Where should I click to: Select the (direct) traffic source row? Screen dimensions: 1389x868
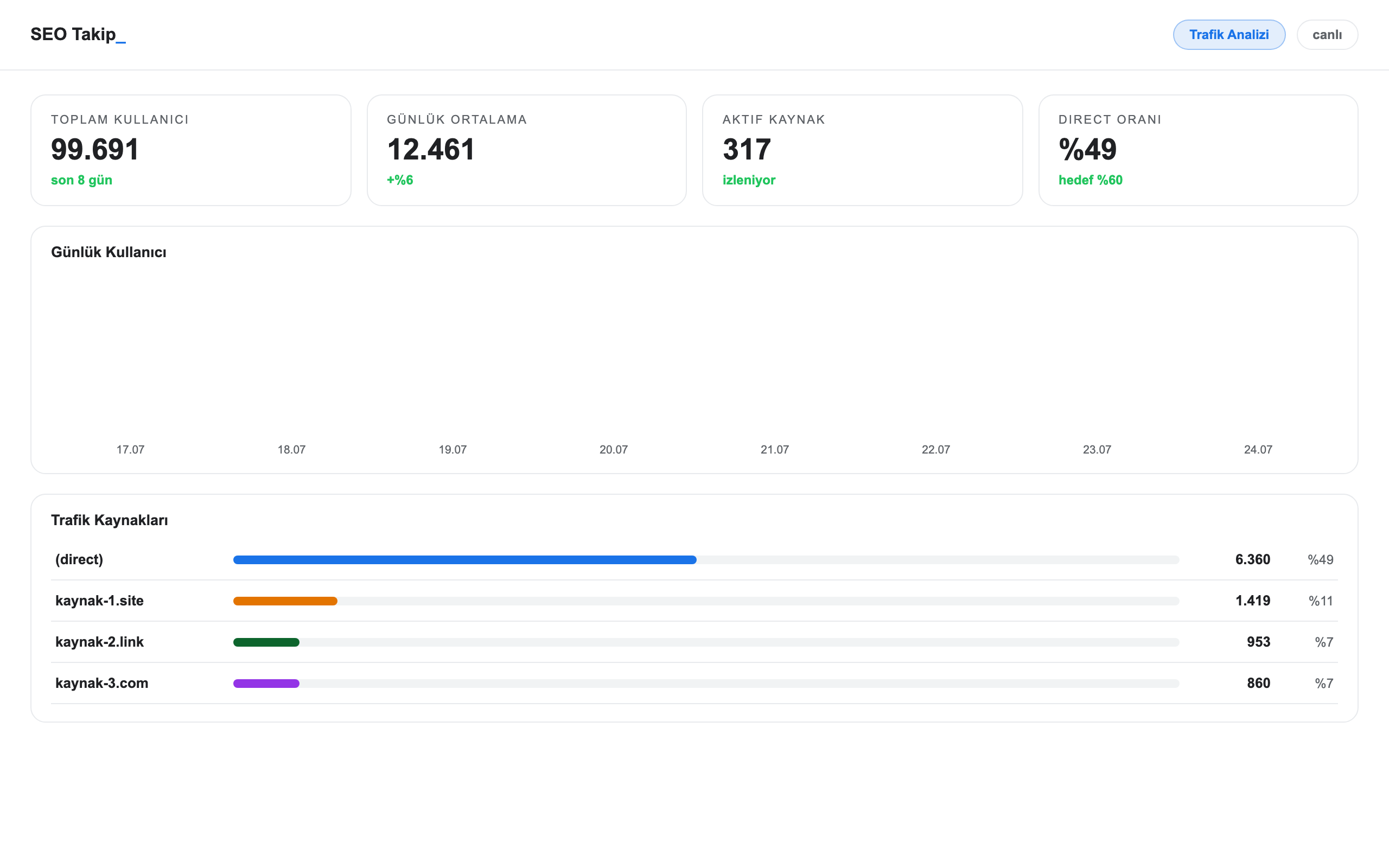[694, 560]
